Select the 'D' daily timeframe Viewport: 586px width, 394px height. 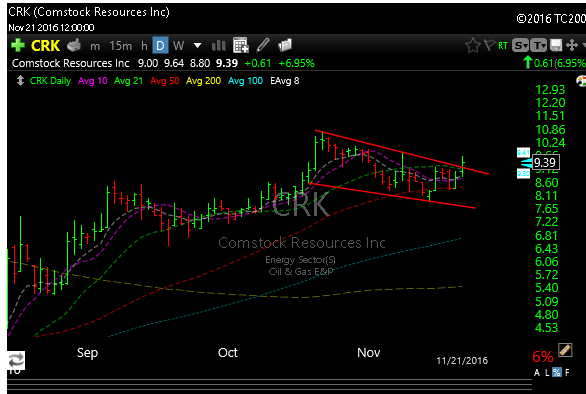pos(160,46)
